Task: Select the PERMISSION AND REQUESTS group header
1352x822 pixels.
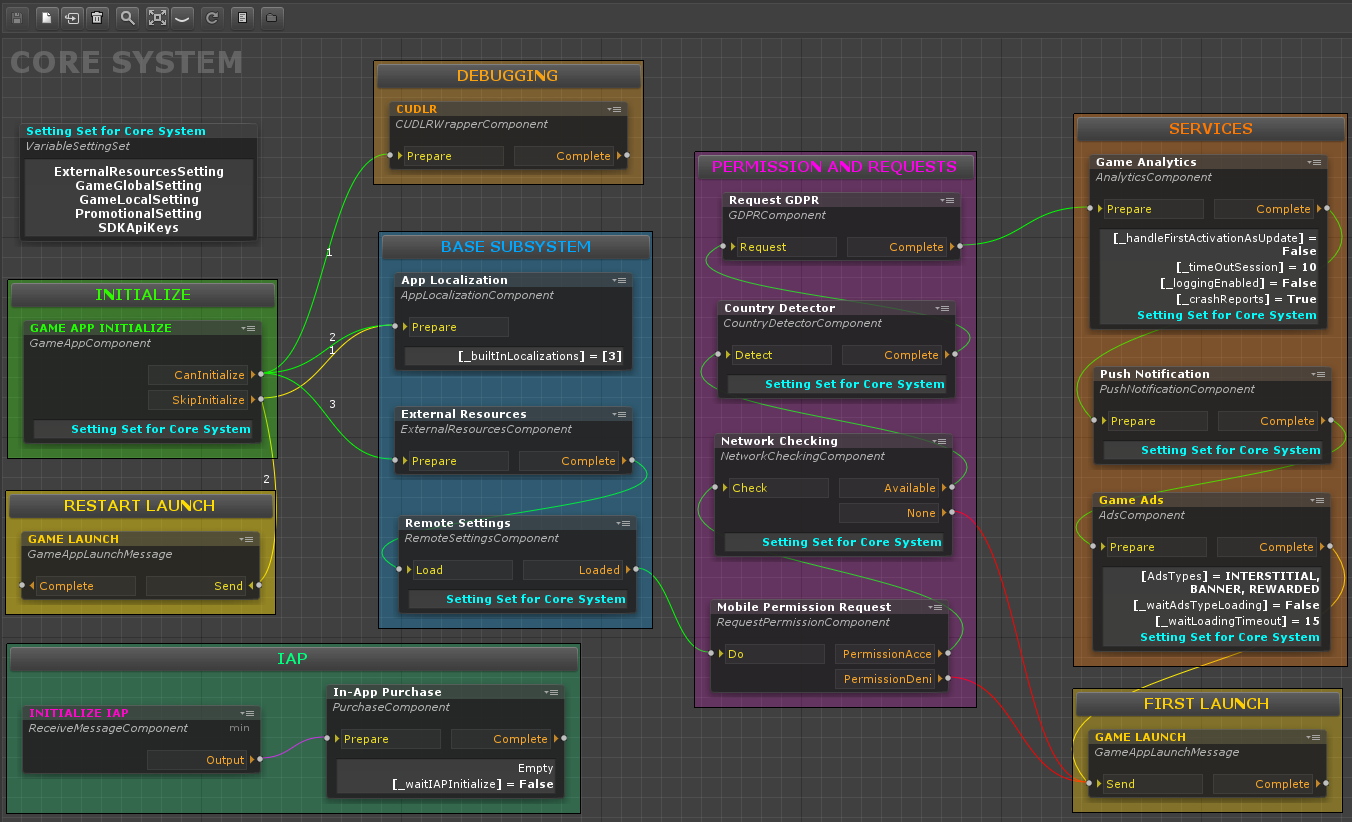Action: coord(835,167)
